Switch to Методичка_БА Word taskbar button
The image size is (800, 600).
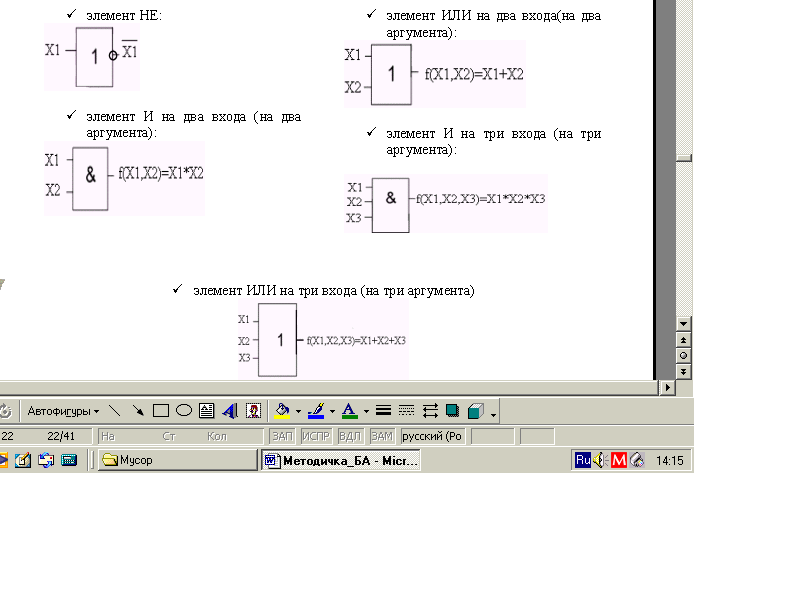341,460
